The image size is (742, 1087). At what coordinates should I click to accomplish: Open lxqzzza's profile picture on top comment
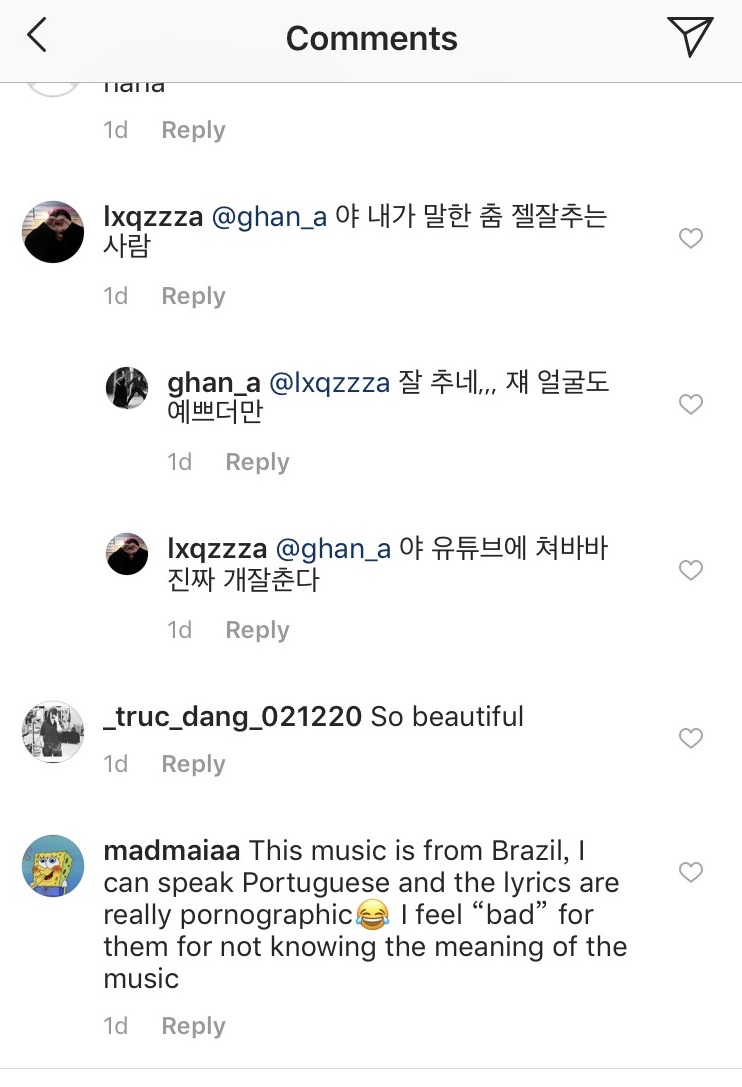coord(53,232)
